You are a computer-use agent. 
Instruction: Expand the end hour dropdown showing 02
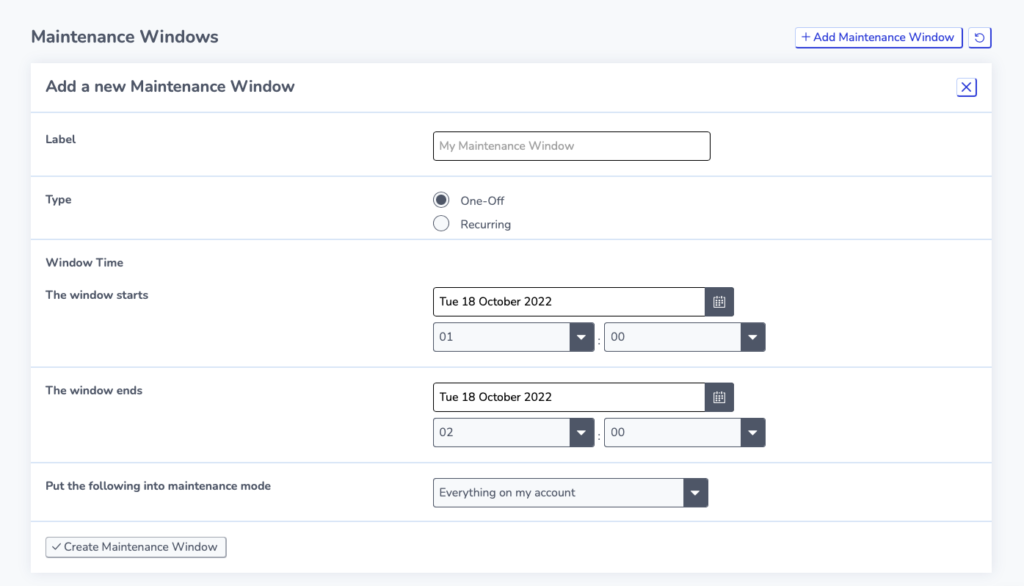[513, 432]
